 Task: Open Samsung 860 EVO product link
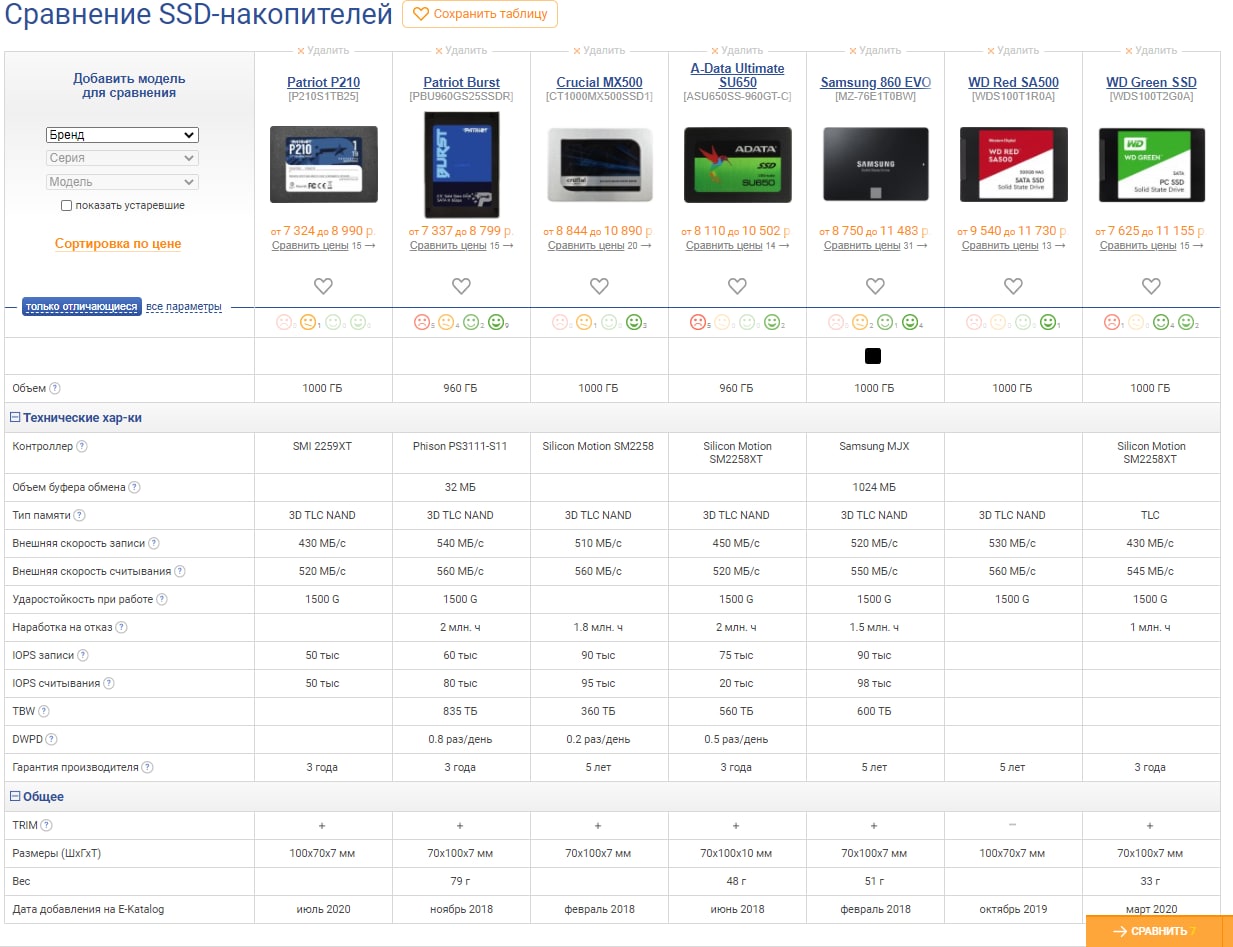click(x=875, y=83)
